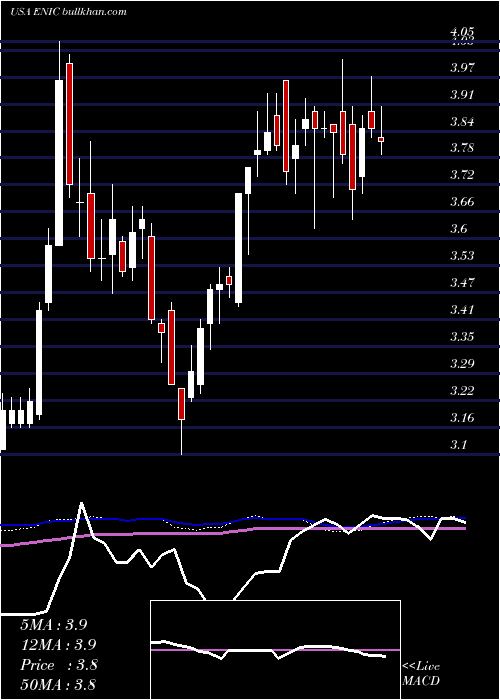Click the 3.35 price axis label
This screenshot has height=700, width=500.
[x=463, y=337]
